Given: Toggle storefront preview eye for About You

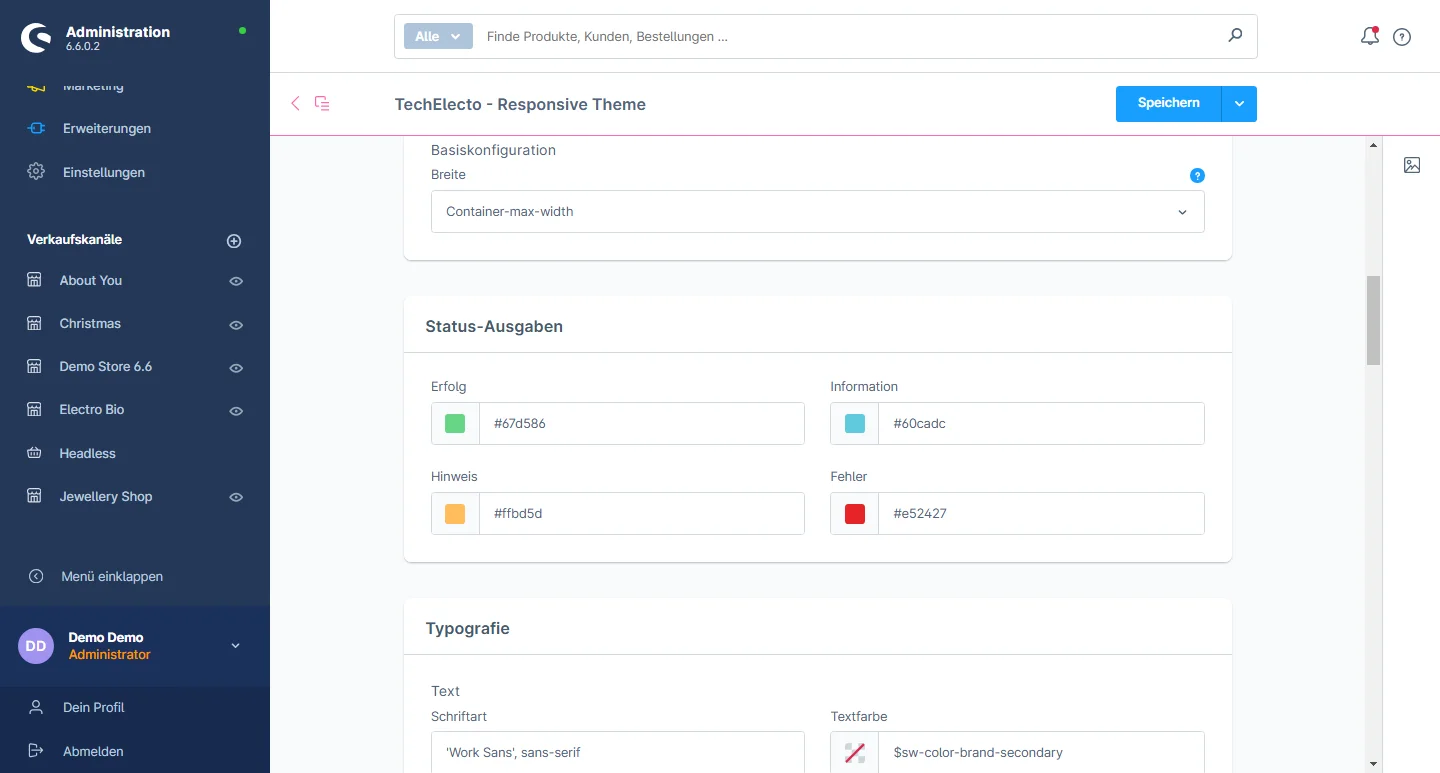Looking at the screenshot, I should coord(236,282).
